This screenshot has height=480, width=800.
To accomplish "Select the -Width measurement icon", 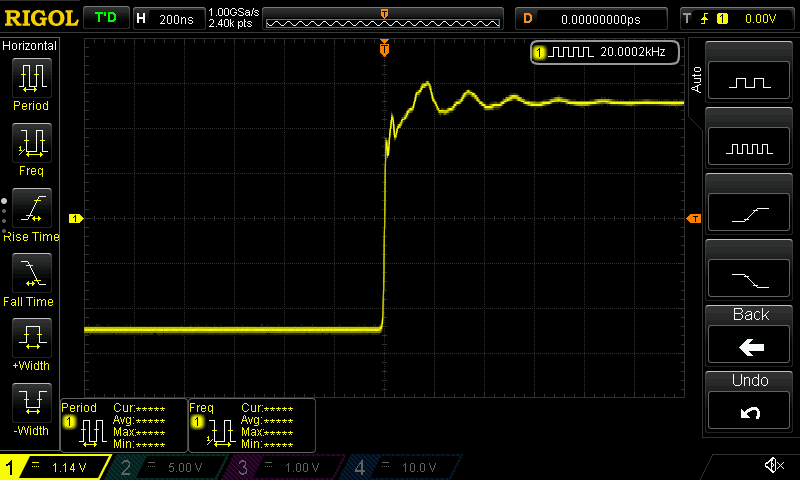I will 32,403.
